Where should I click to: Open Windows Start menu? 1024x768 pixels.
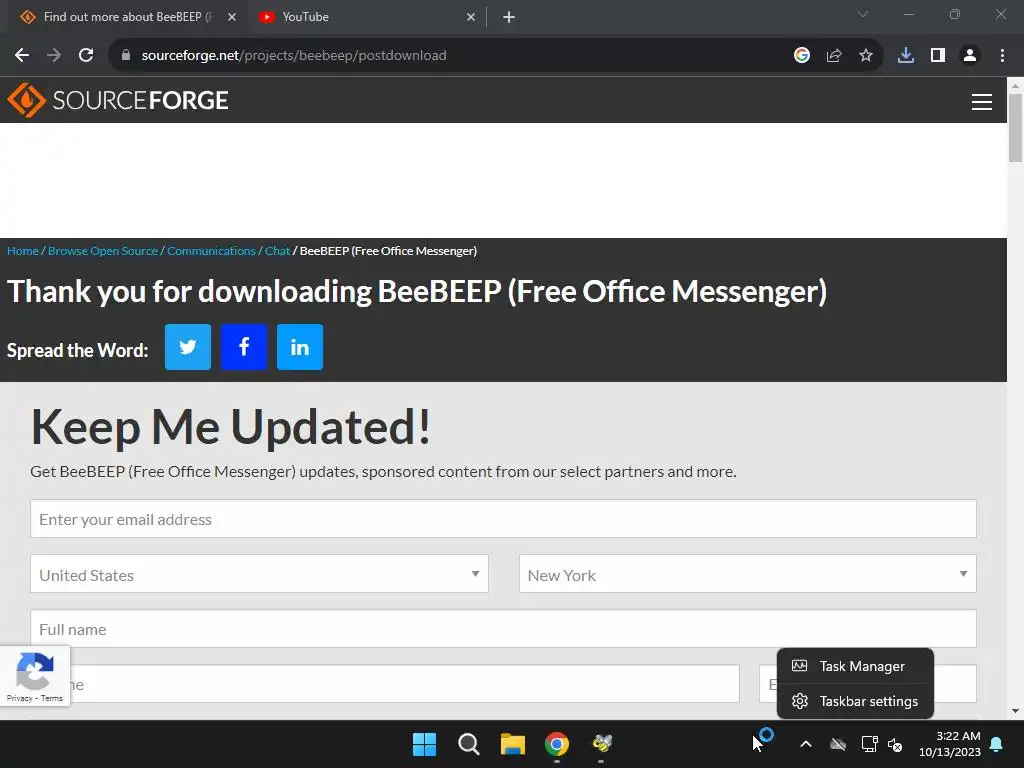[x=424, y=744]
